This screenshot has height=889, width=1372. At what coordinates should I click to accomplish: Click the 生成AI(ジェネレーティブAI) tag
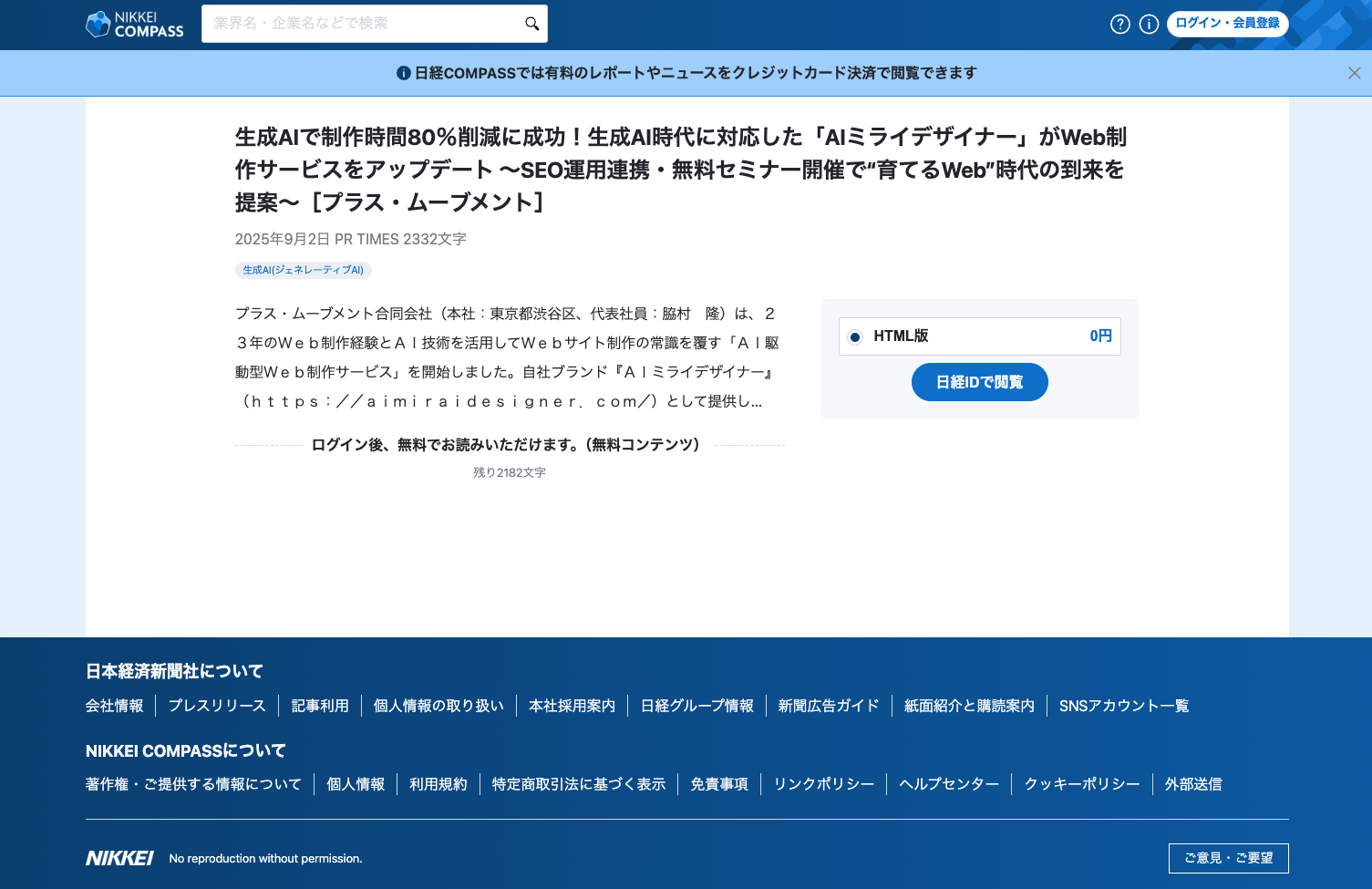(x=304, y=270)
